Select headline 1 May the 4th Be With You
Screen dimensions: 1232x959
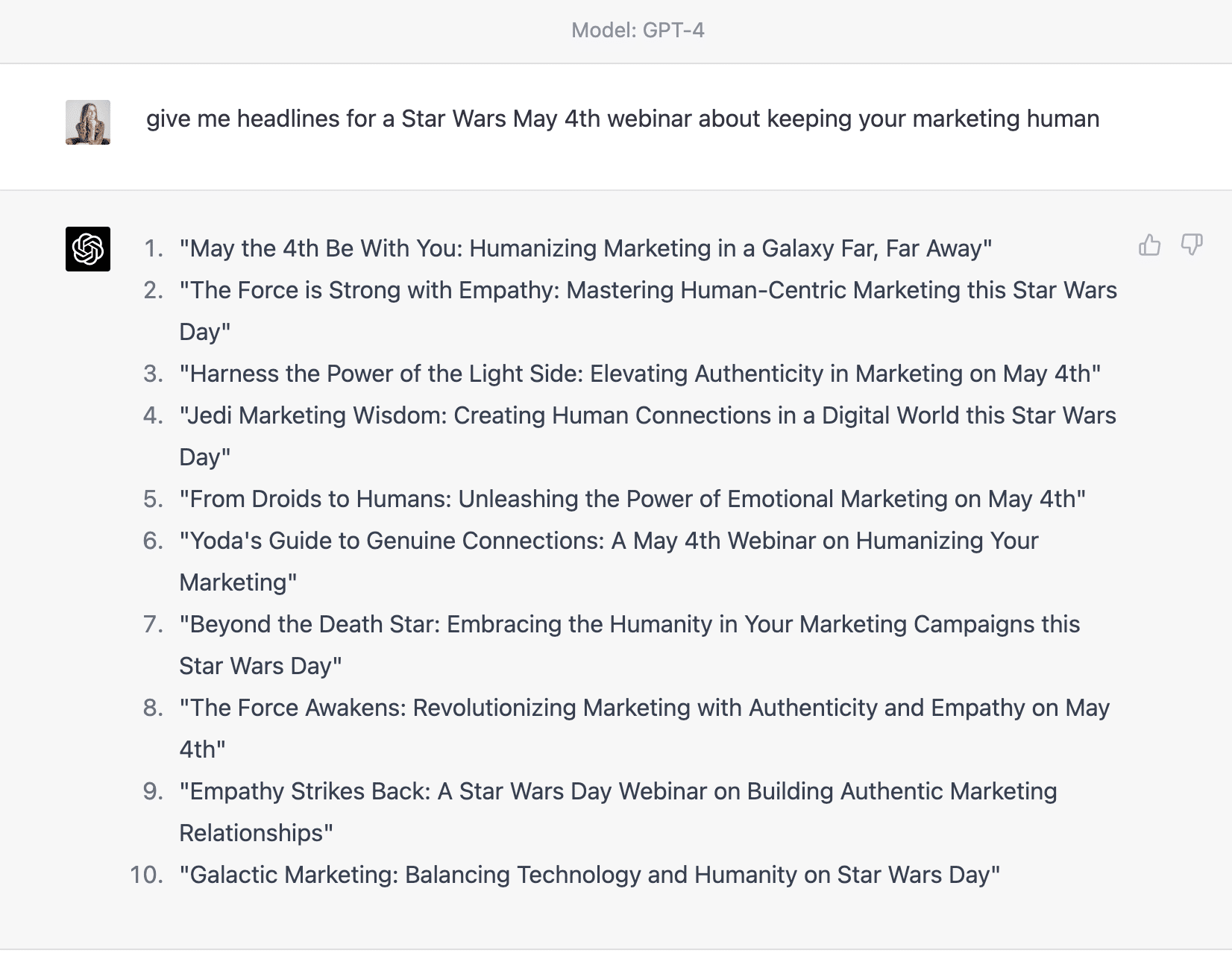(586, 248)
